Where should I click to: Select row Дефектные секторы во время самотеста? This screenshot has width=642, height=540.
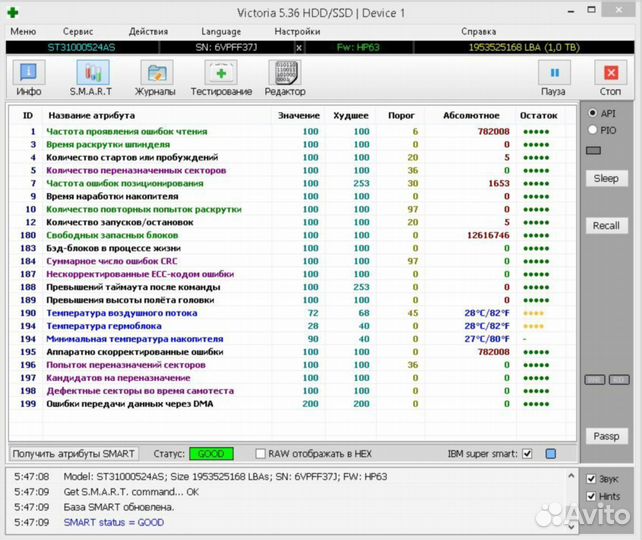coord(292,391)
